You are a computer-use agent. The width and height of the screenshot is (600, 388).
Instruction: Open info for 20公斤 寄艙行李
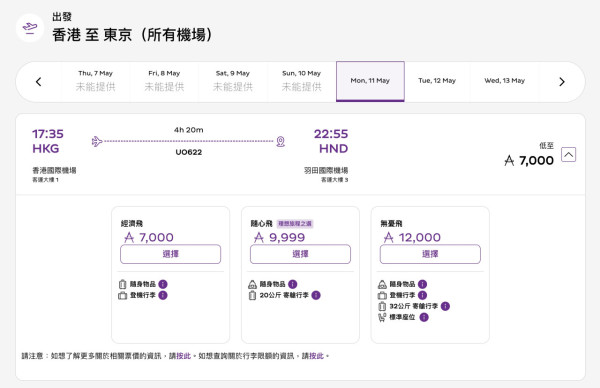(316, 295)
